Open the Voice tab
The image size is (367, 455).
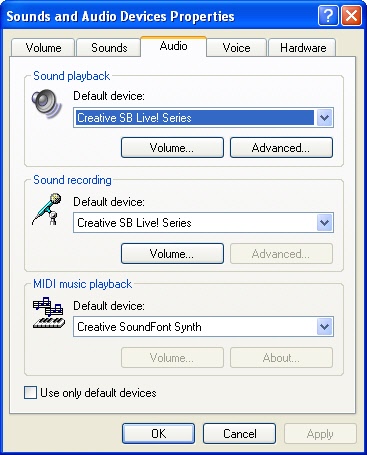tap(236, 48)
